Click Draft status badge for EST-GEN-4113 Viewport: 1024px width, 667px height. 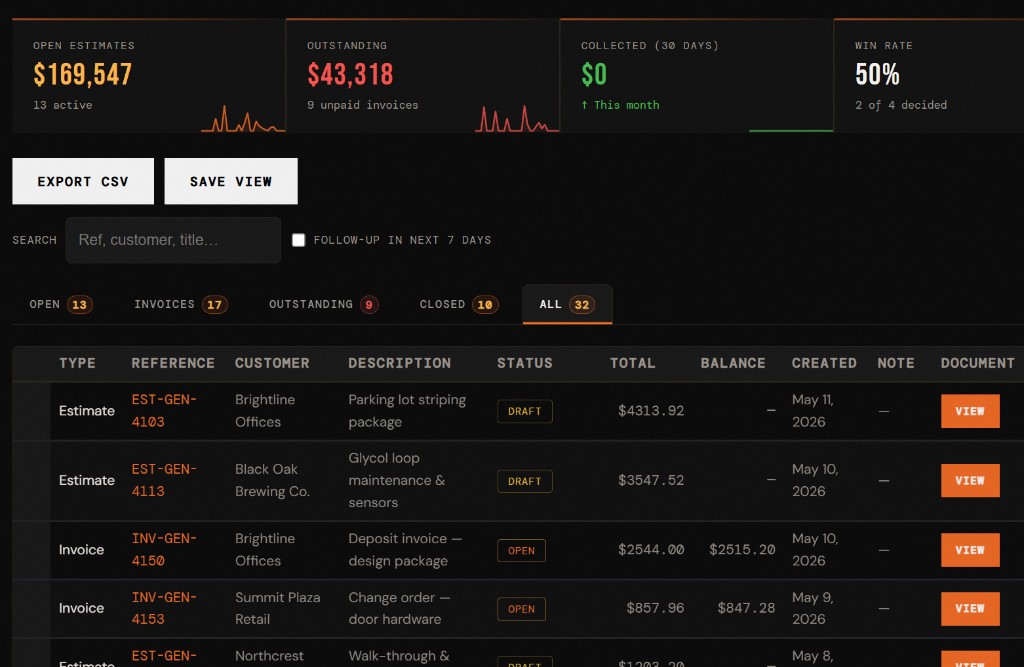point(524,481)
